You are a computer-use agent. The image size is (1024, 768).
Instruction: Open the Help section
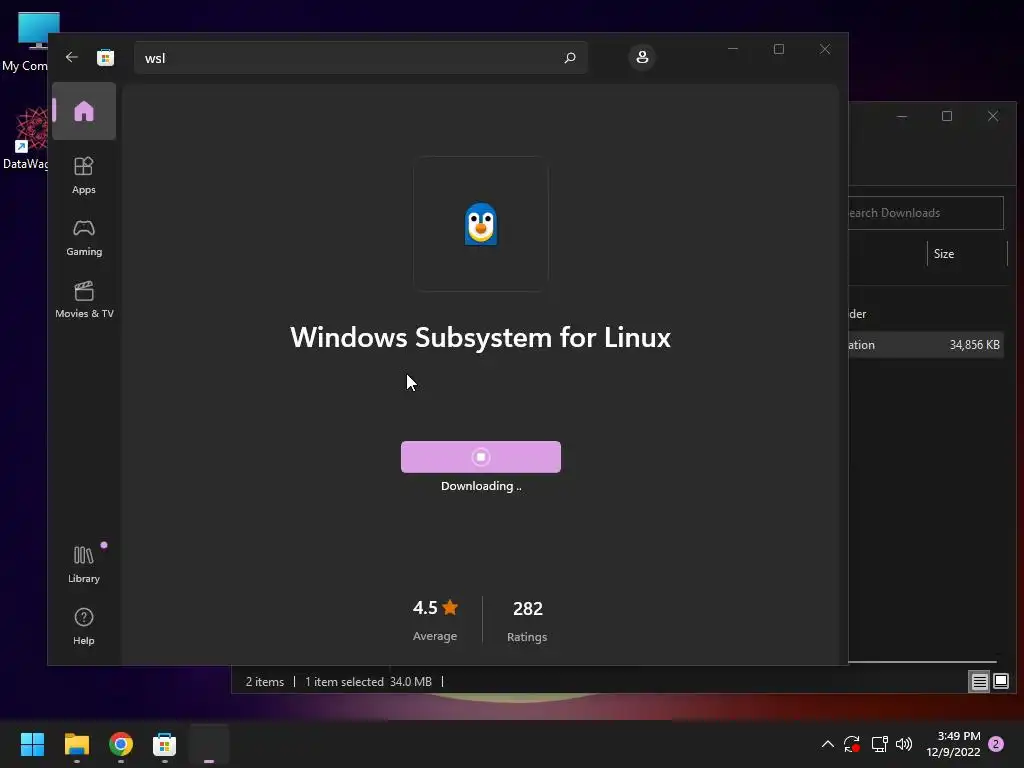[84, 626]
